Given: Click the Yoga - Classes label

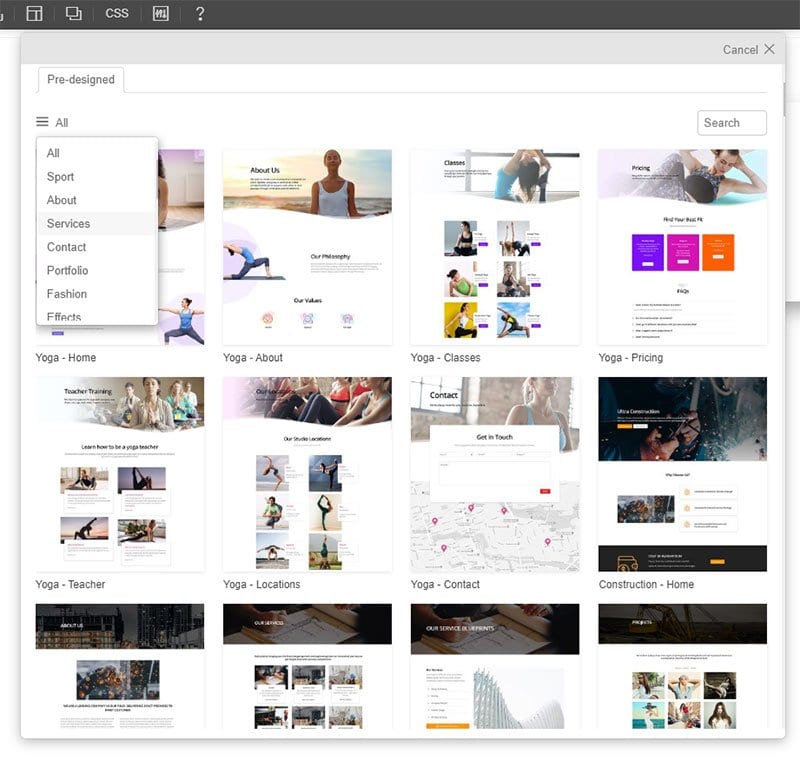Looking at the screenshot, I should pos(445,358).
